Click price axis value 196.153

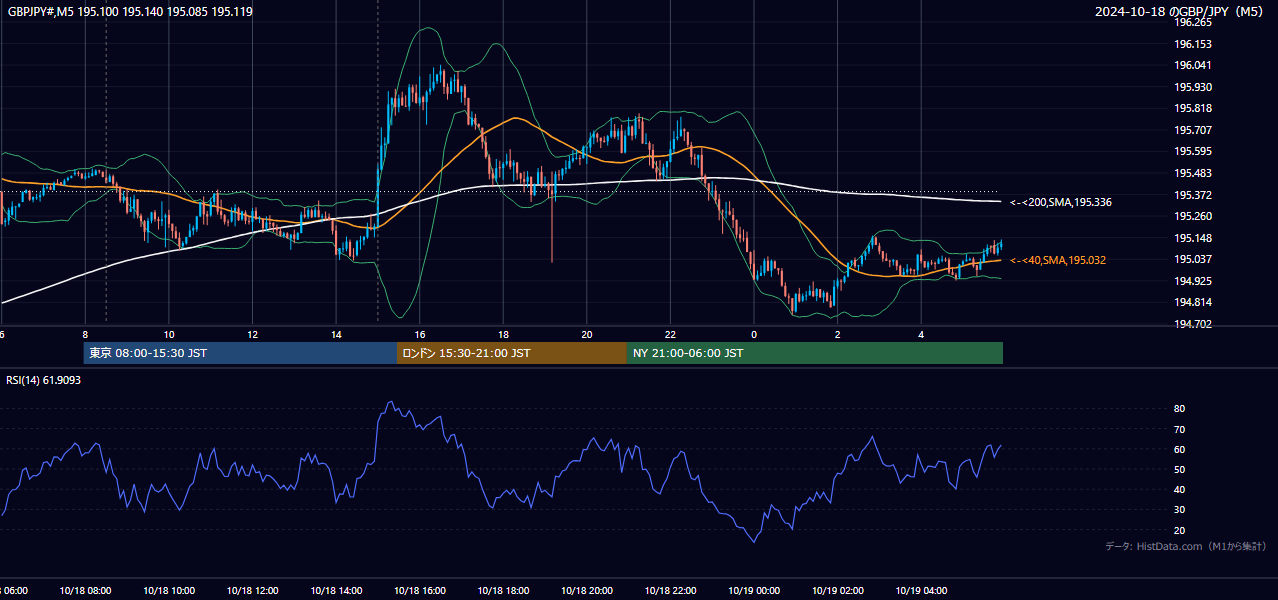(1192, 44)
